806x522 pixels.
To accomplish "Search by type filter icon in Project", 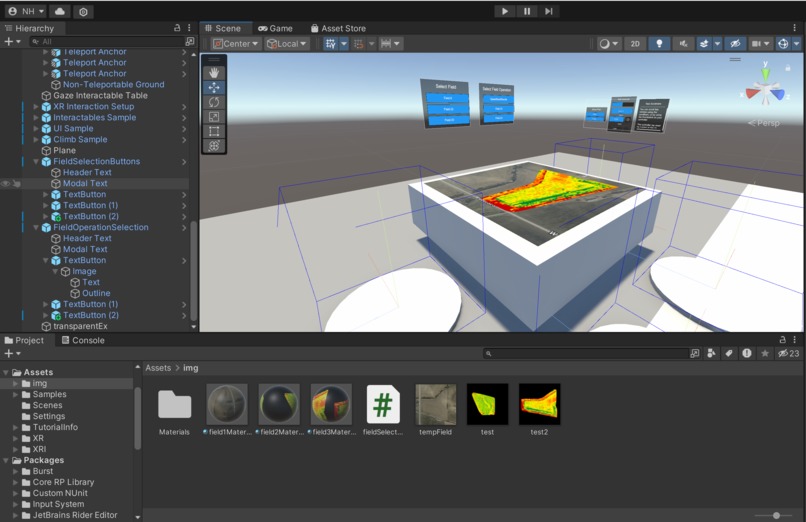I will click(x=711, y=353).
